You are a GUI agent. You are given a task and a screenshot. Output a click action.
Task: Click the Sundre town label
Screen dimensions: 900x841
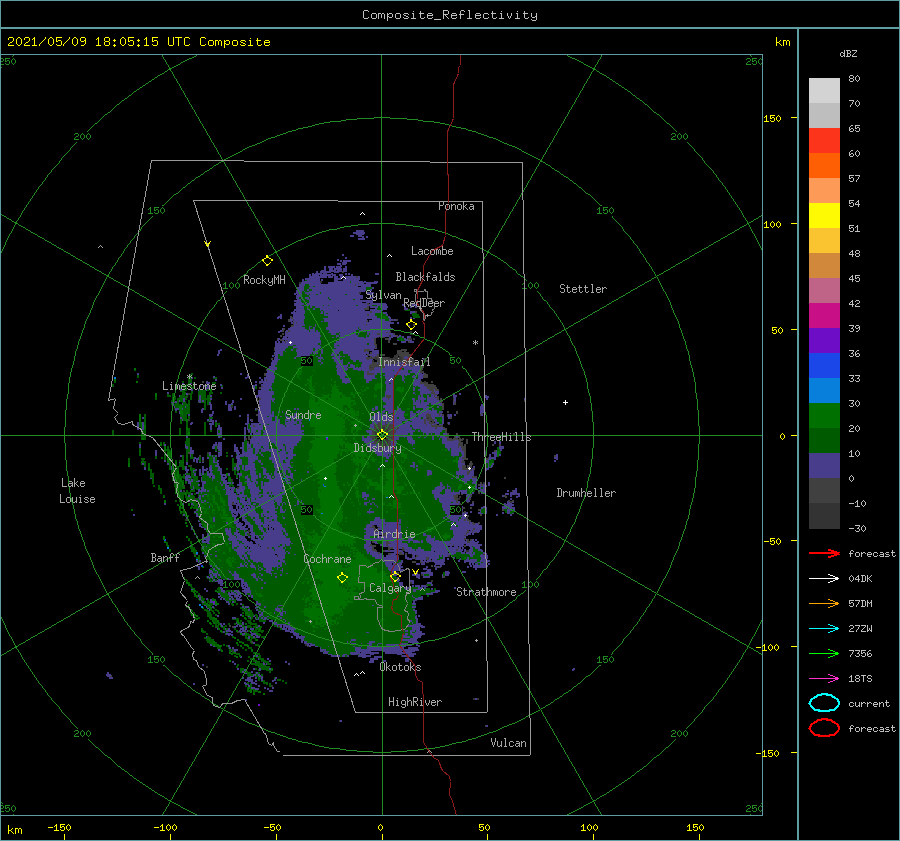[303, 415]
